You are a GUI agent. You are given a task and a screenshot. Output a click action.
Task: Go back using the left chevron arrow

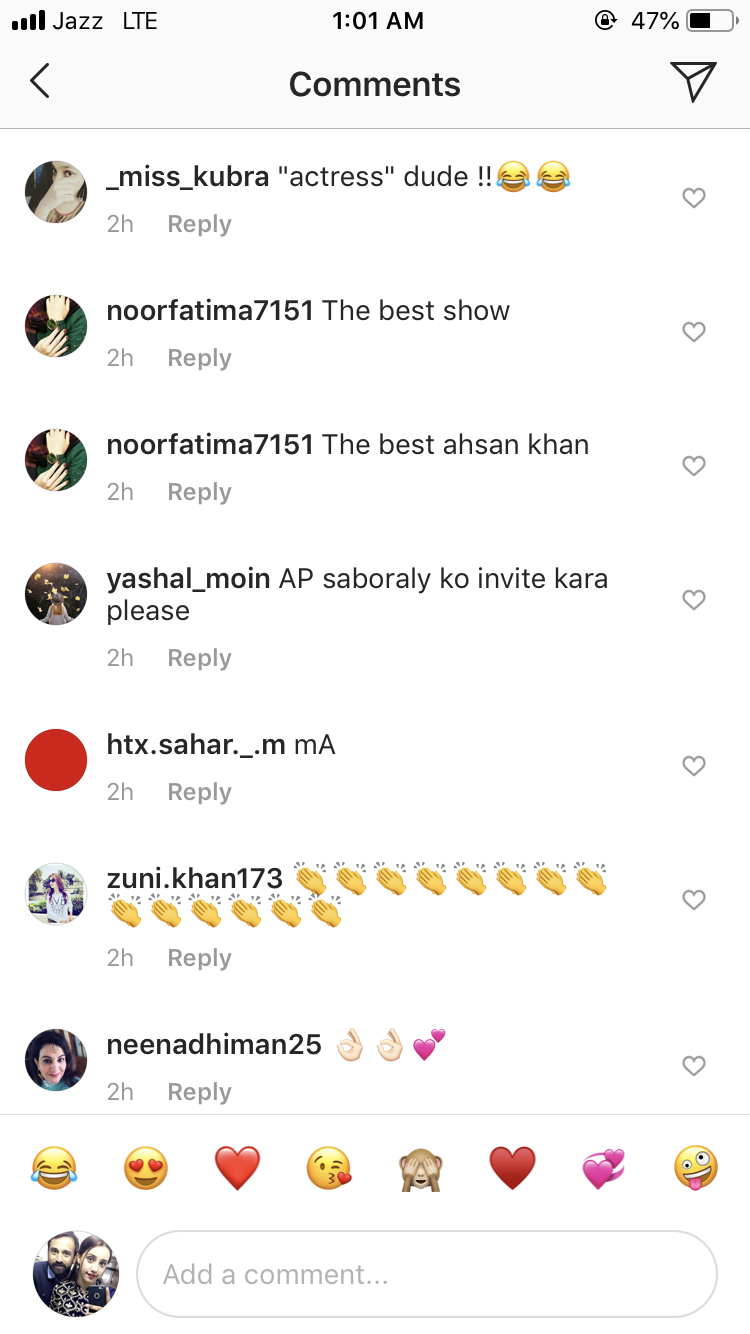(40, 82)
